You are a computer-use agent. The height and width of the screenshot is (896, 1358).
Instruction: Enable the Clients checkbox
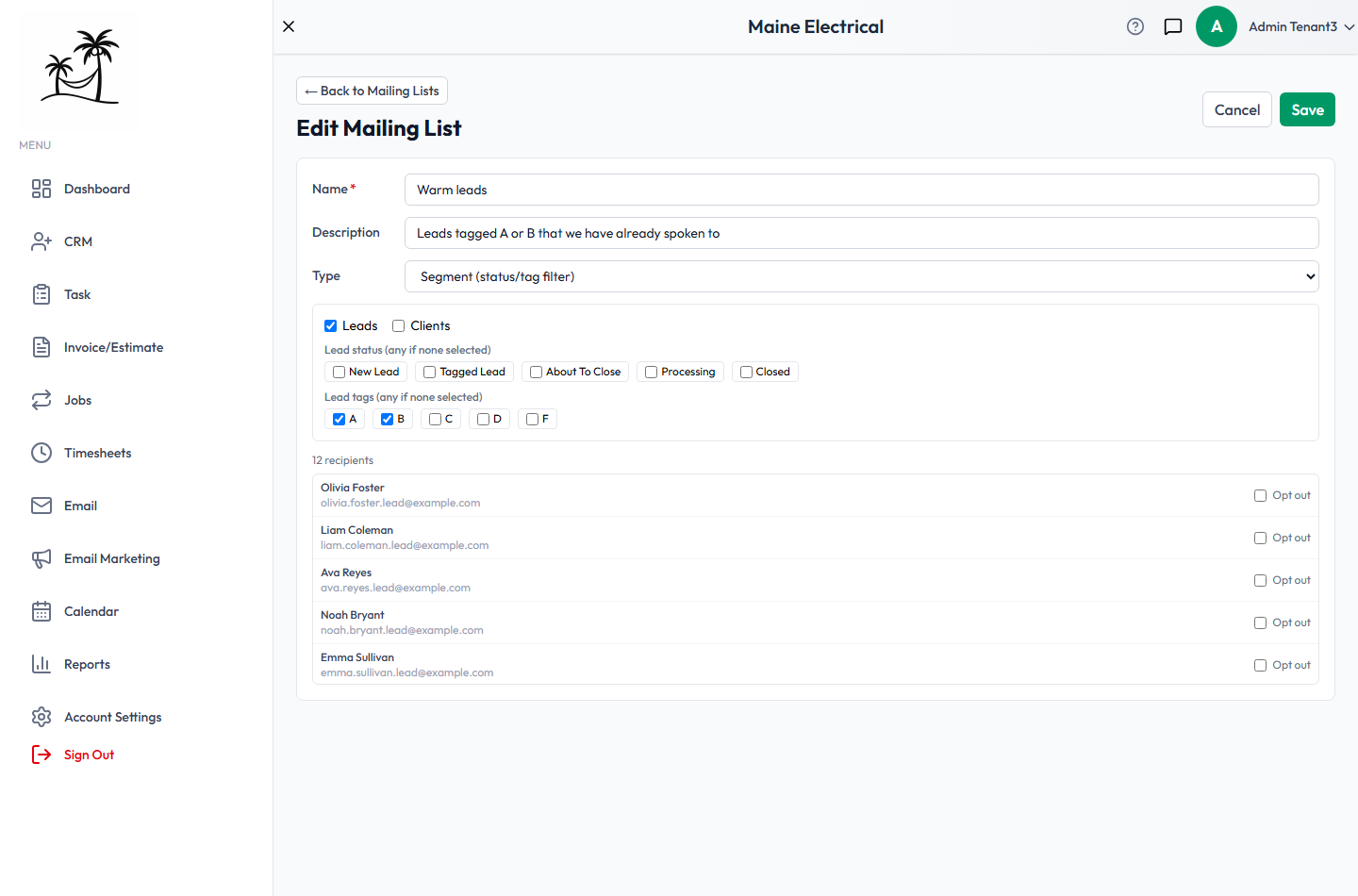[398, 325]
